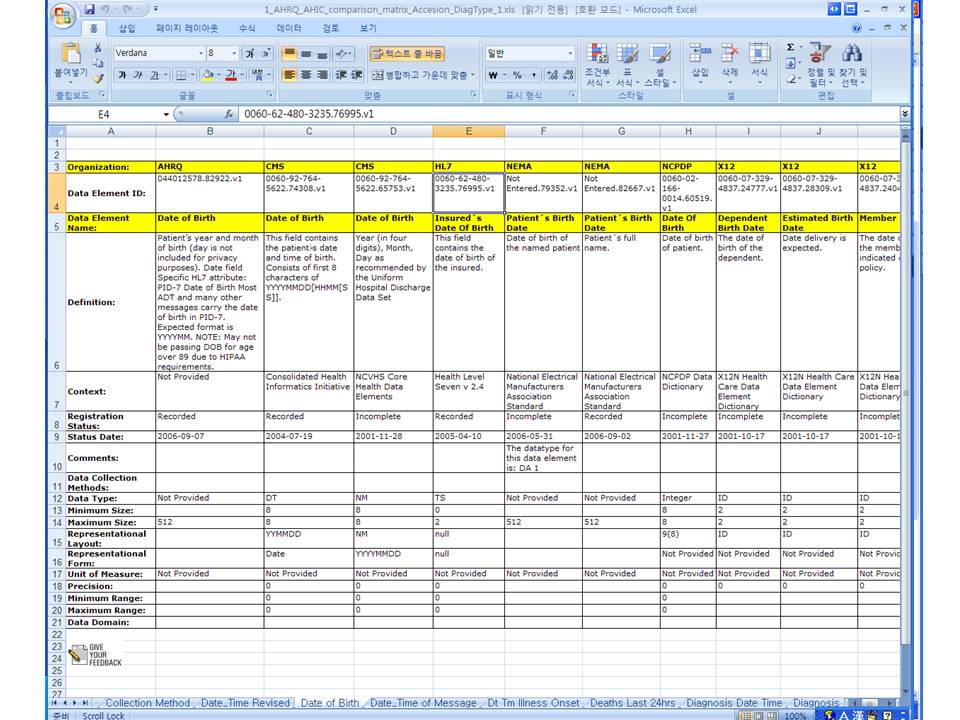Click the cell Format (서식) icon
The height and width of the screenshot is (720, 960).
coord(759,54)
